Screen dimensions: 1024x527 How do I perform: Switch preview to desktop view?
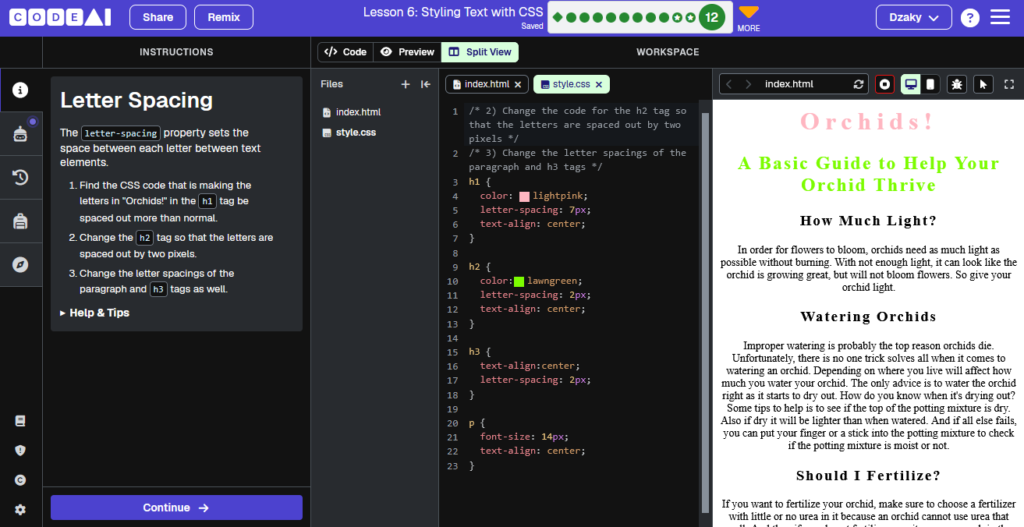[910, 84]
